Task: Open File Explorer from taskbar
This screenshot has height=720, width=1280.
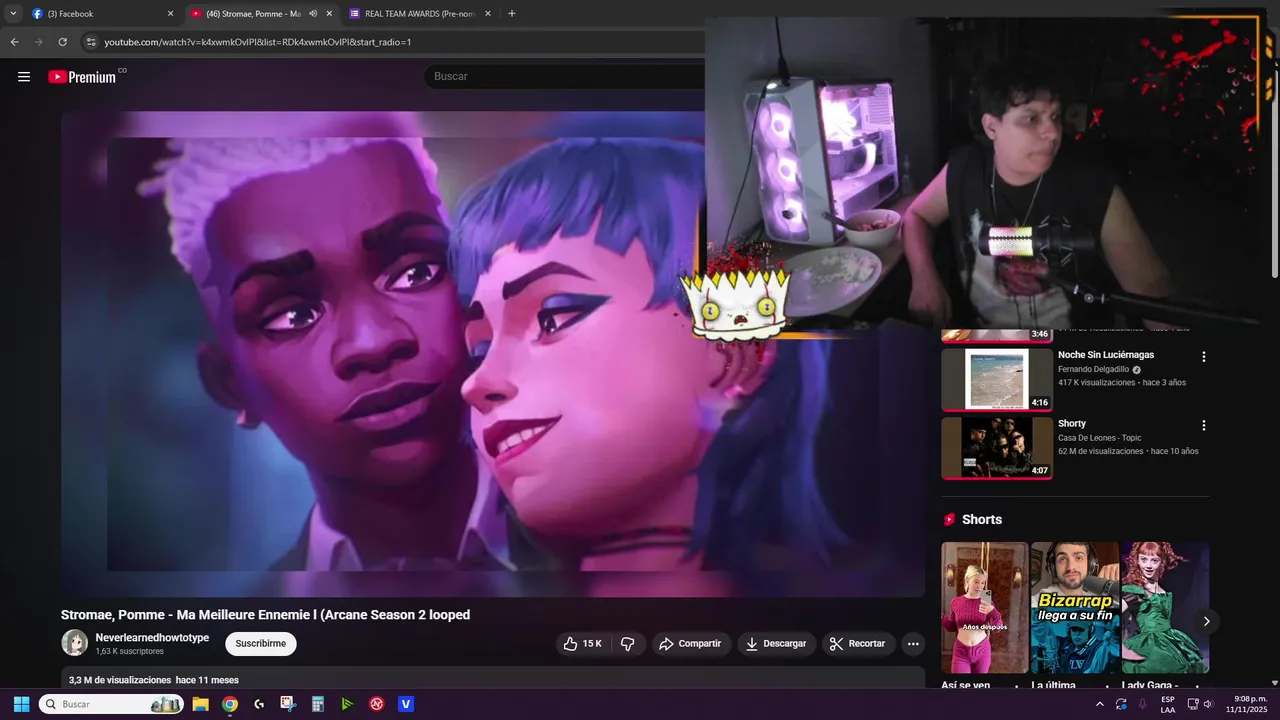Action: (200, 704)
